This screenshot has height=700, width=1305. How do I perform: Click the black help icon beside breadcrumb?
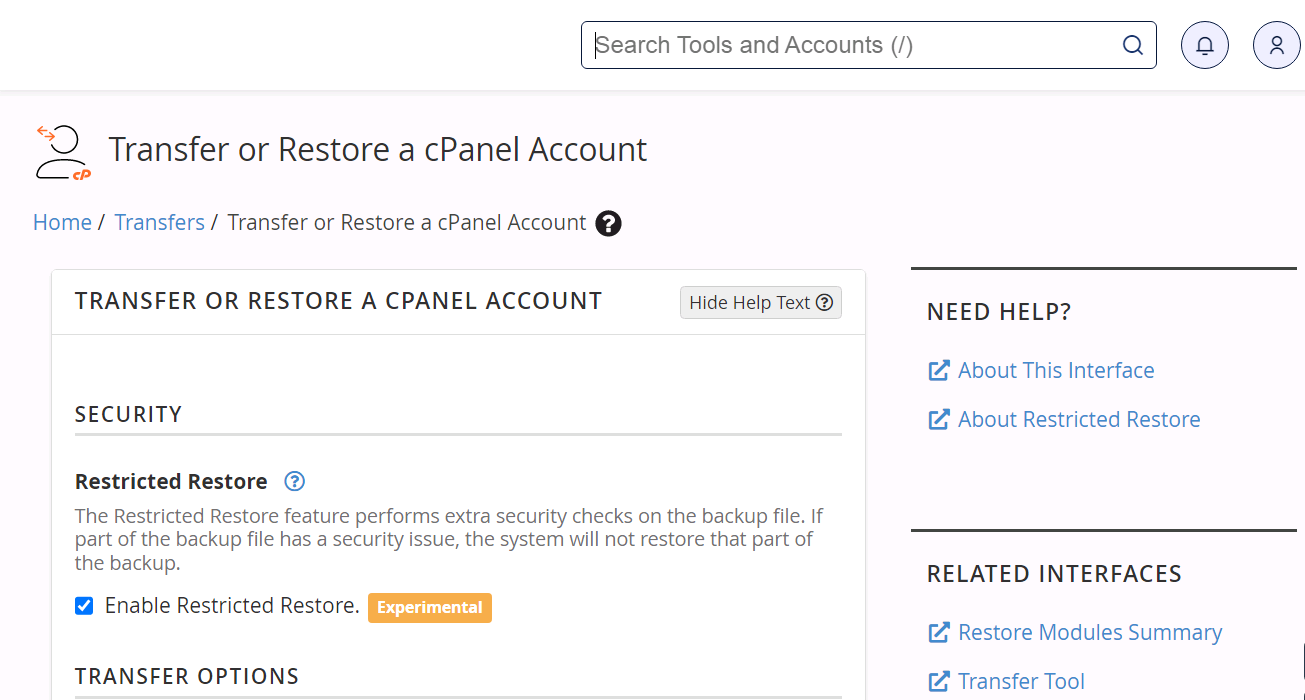point(608,223)
